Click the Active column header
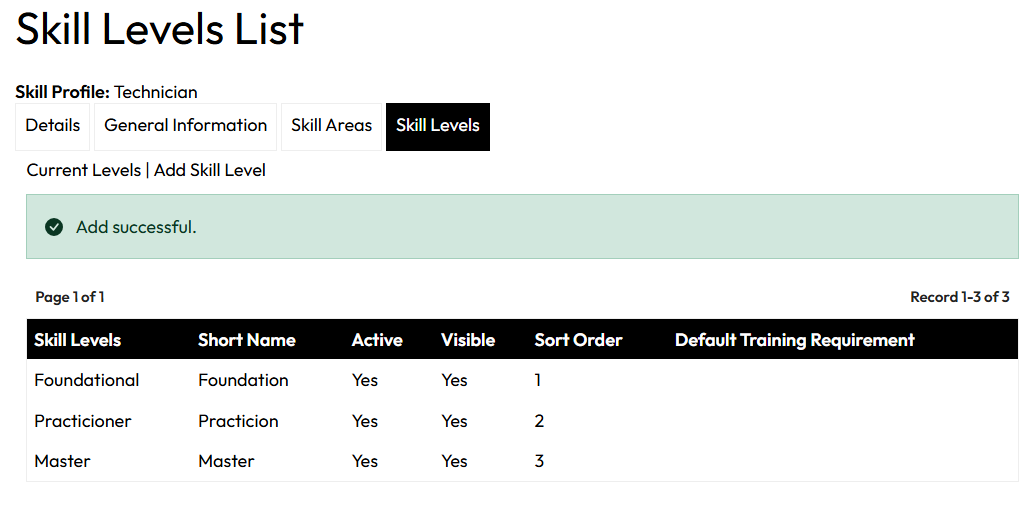 [377, 340]
